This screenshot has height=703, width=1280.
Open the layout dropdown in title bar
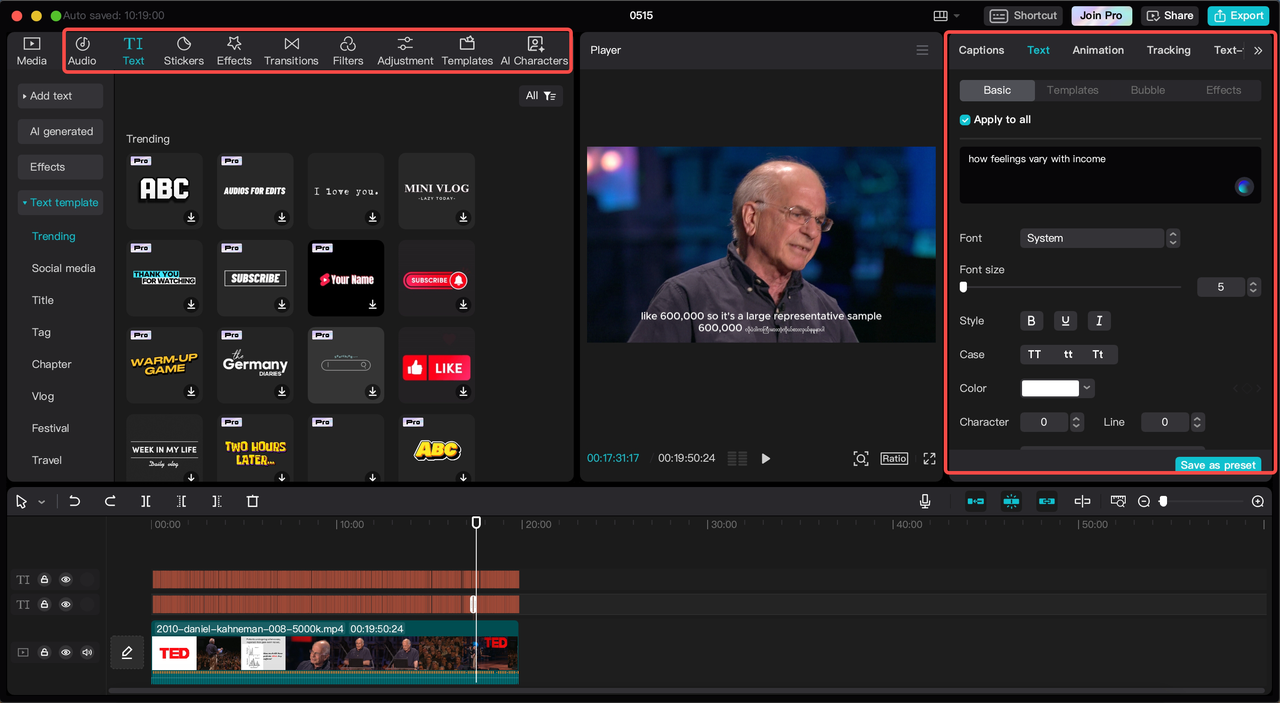click(946, 16)
